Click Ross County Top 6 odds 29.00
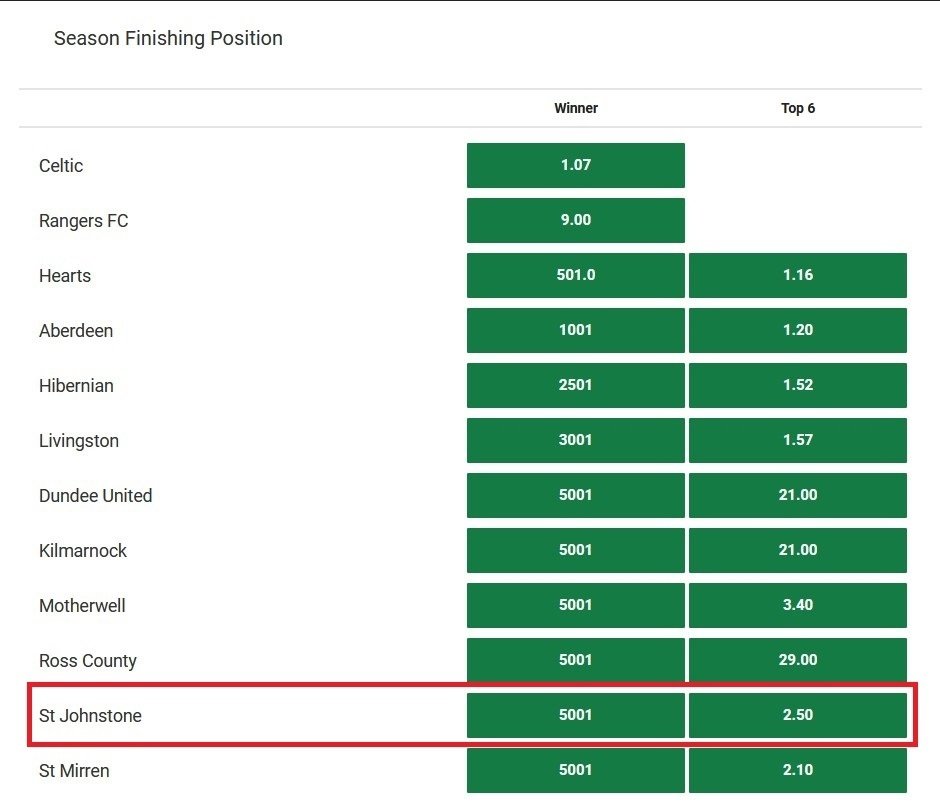Screen dimensions: 940x812 tap(797, 660)
